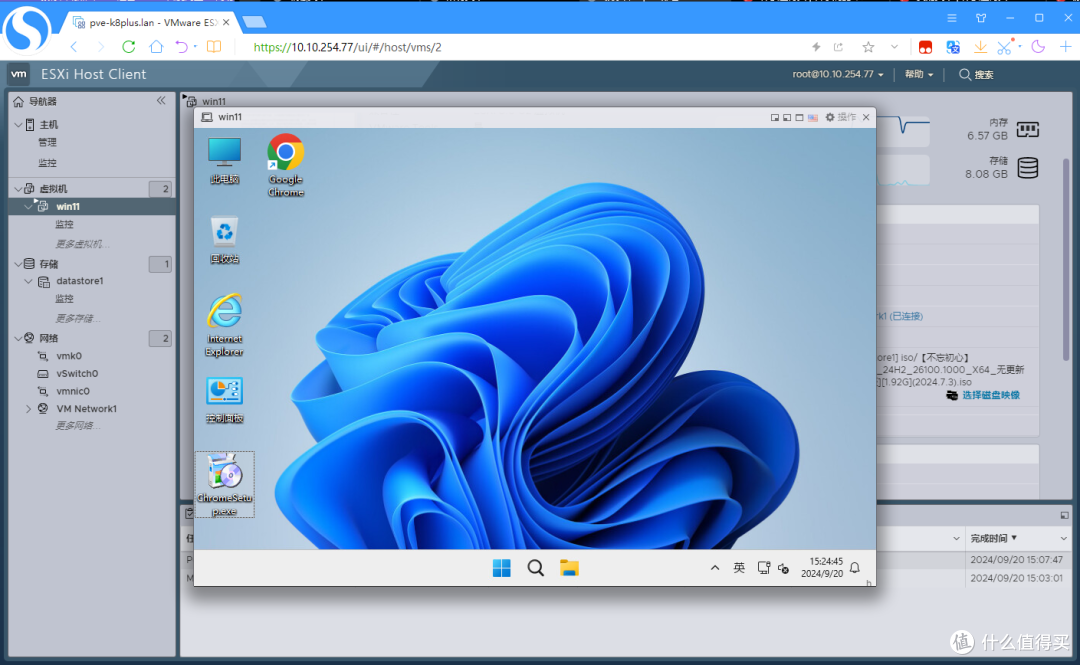Click the ESXi vm logo
This screenshot has width=1080, height=665.
pyautogui.click(x=19, y=74)
